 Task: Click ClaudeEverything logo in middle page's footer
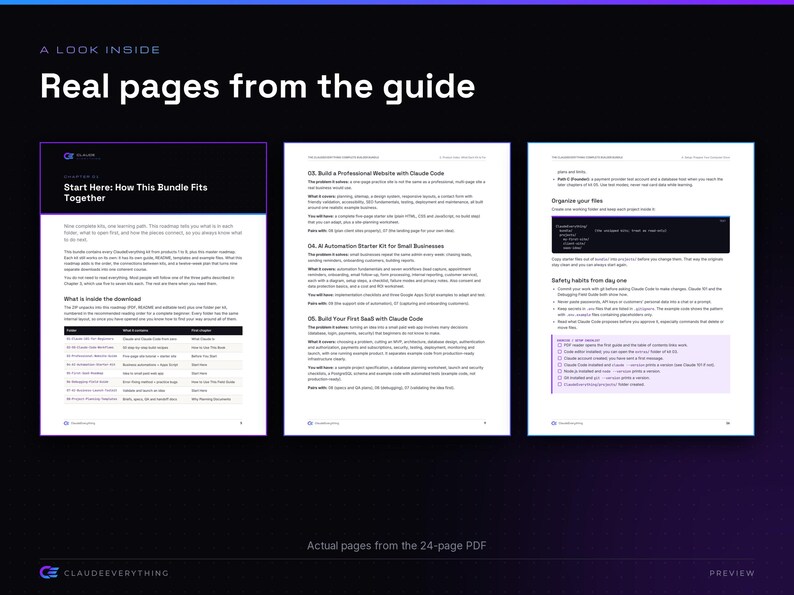310,423
